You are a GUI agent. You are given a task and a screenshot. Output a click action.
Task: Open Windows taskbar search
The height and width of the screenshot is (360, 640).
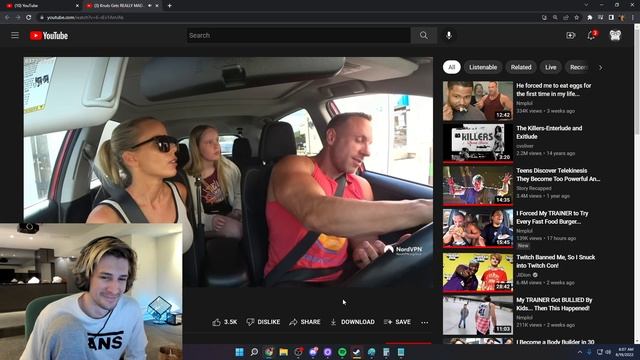(254, 352)
